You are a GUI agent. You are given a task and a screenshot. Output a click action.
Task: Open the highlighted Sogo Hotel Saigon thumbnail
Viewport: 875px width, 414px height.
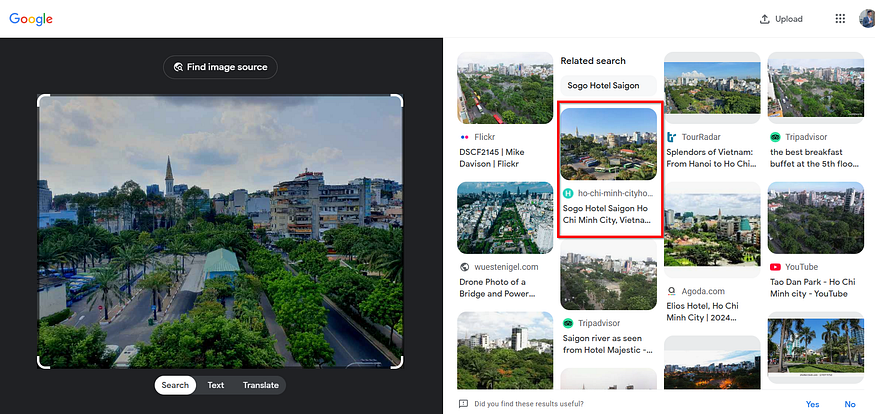click(x=608, y=143)
